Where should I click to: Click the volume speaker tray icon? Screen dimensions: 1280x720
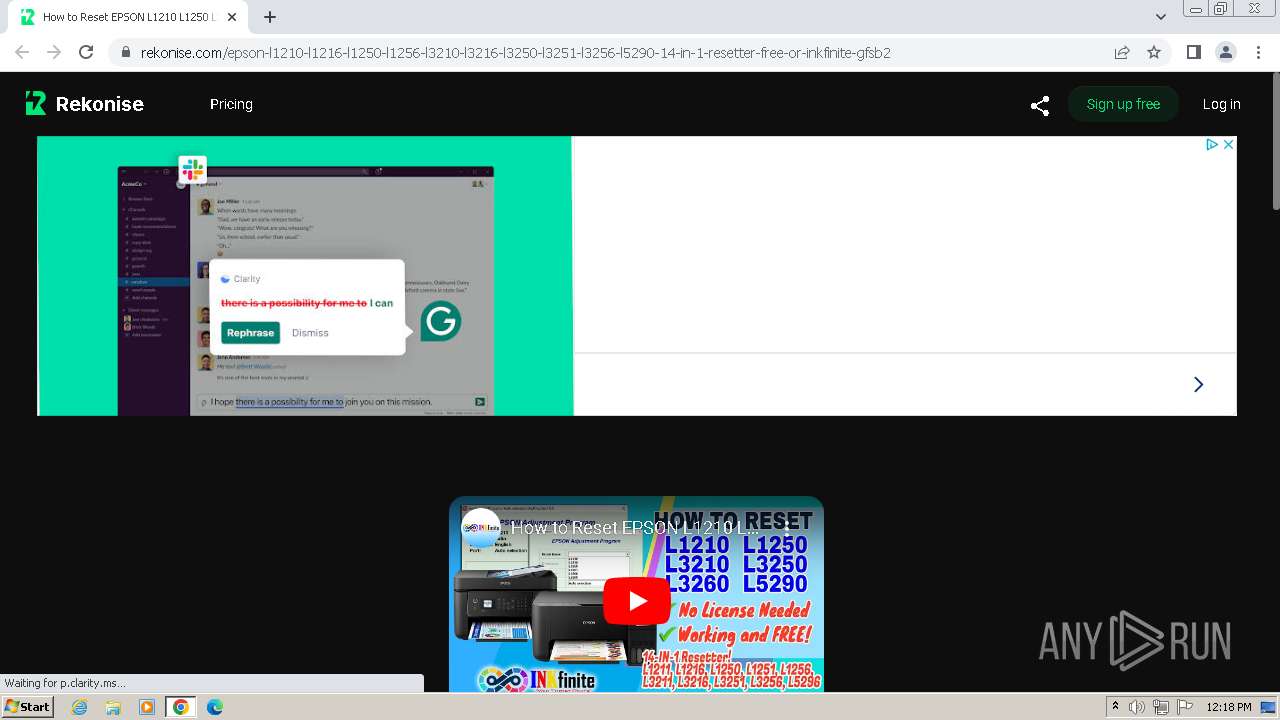(1137, 707)
